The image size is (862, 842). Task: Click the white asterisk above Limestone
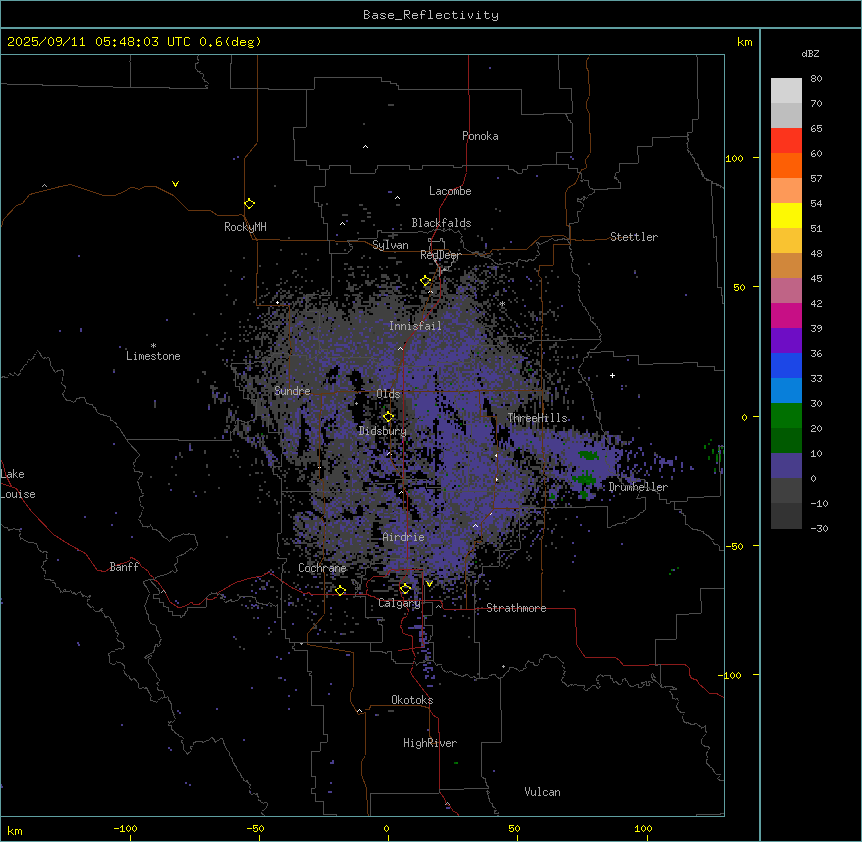[x=153, y=346]
